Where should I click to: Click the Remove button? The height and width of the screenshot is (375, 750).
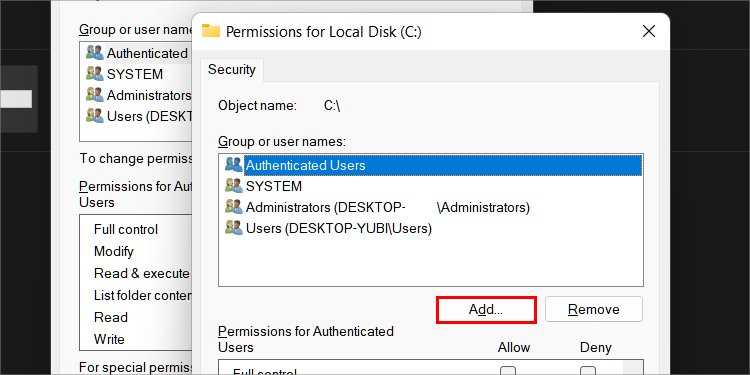coord(594,309)
